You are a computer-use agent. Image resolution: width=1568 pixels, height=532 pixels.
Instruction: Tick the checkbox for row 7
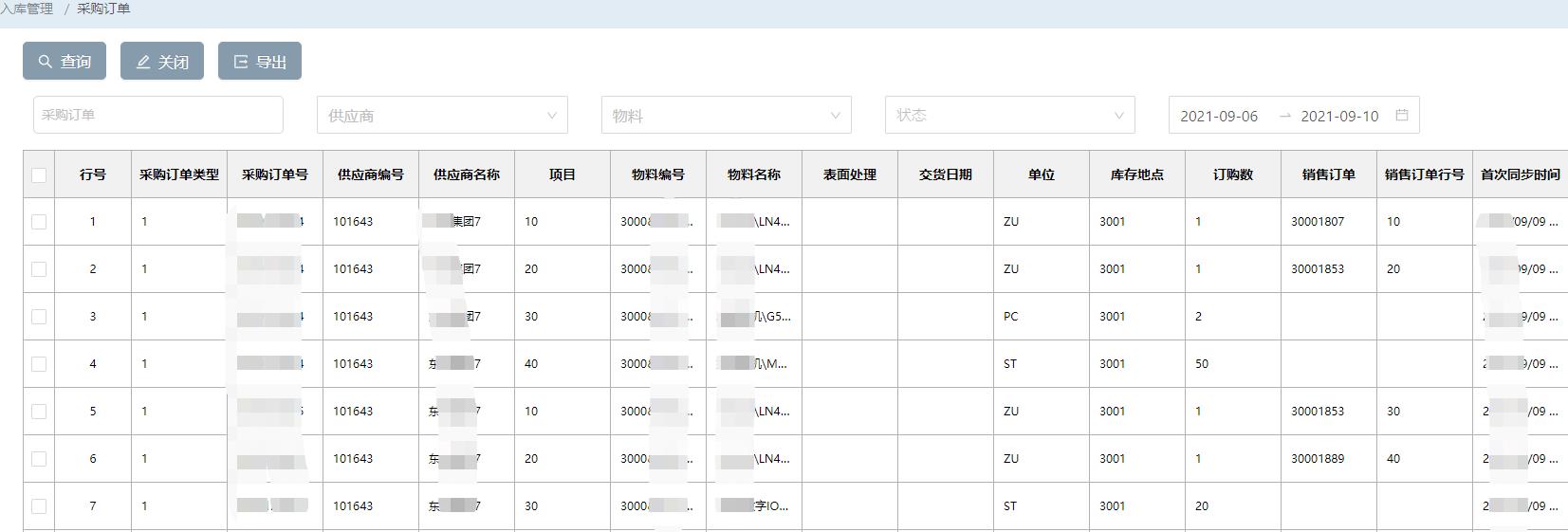click(39, 506)
